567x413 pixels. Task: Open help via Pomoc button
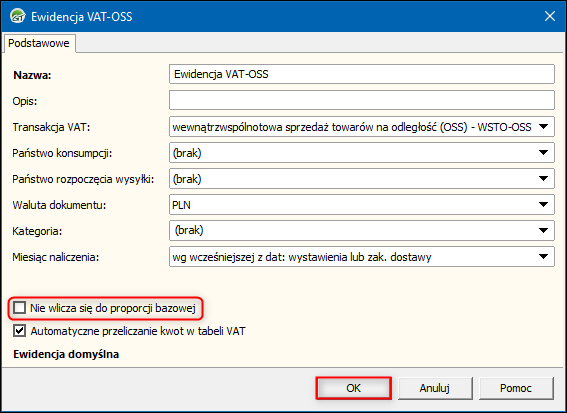pos(516,388)
